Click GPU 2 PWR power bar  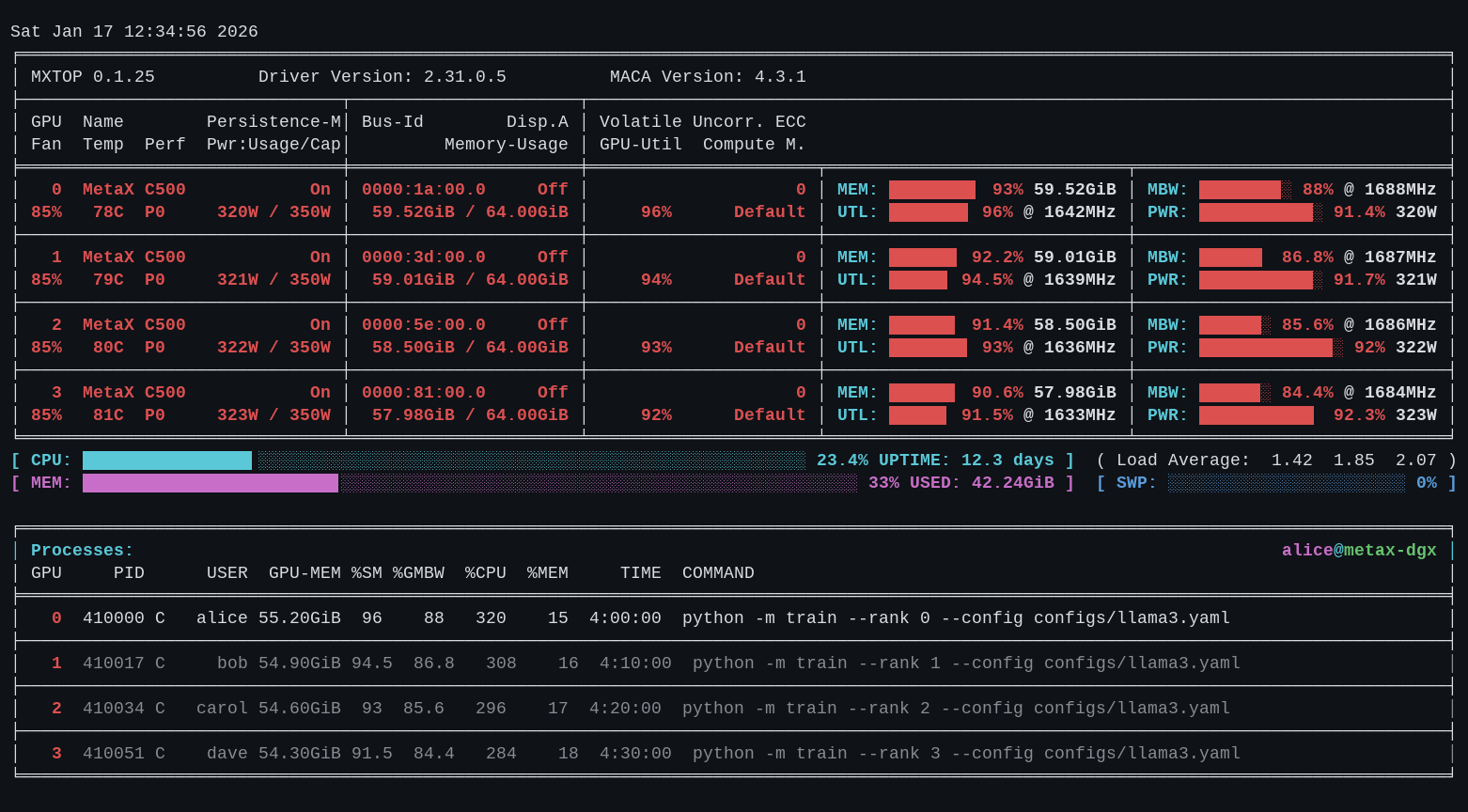pyautogui.click(x=1272, y=348)
